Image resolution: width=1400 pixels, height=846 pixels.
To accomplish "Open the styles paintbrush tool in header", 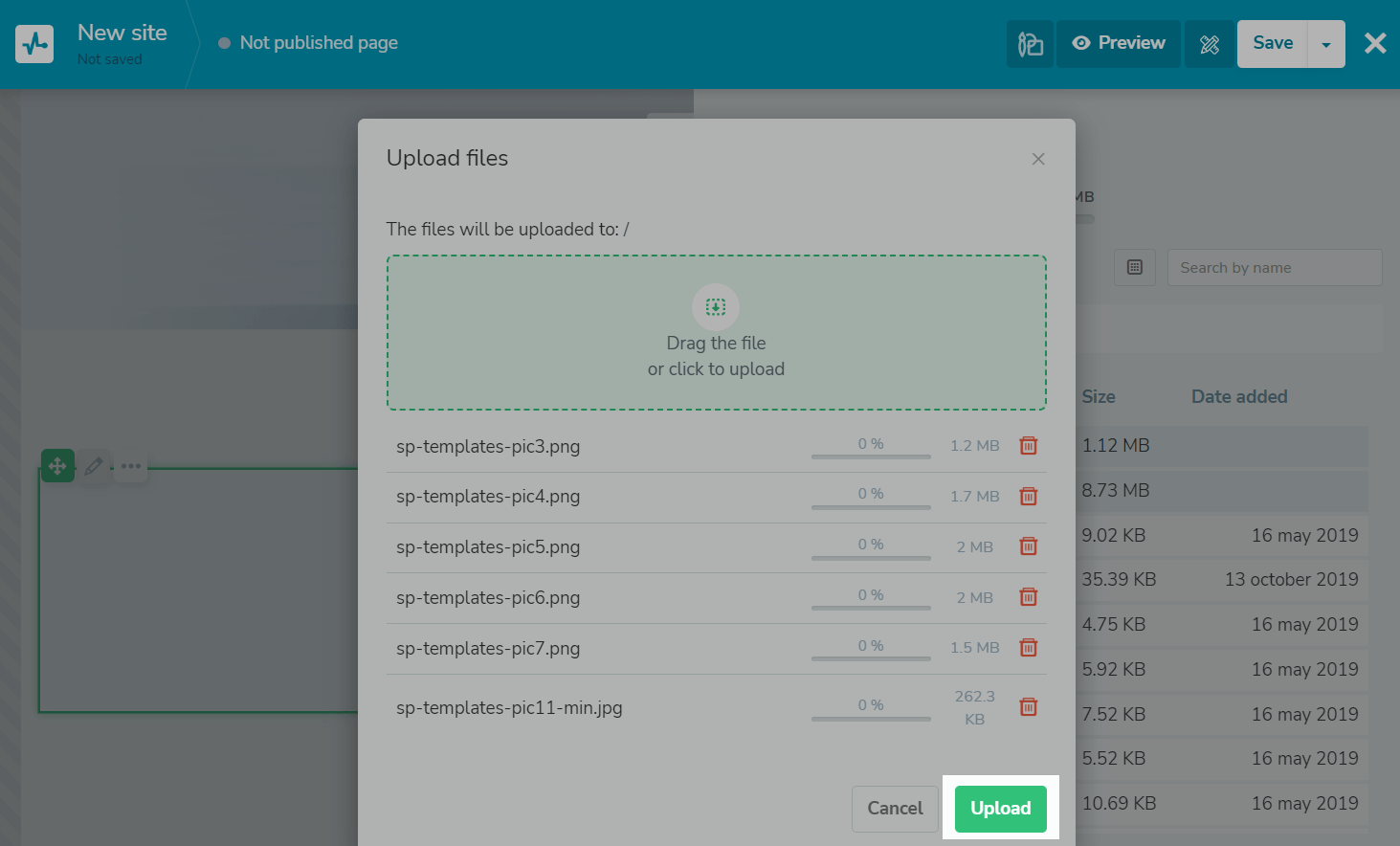I will coord(1030,44).
